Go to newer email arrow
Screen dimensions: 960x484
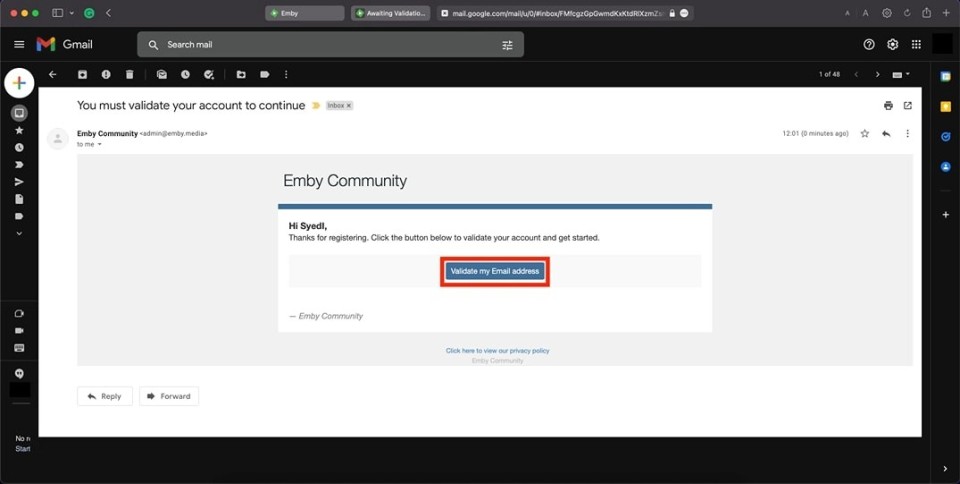point(856,74)
